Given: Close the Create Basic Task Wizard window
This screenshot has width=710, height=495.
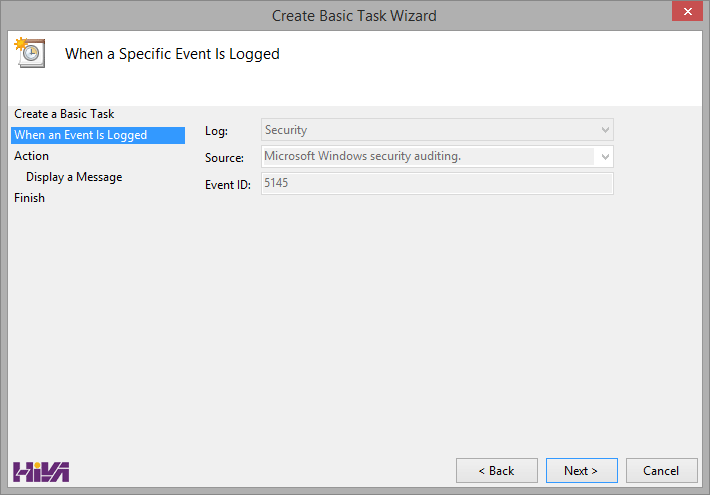Looking at the screenshot, I should [684, 14].
